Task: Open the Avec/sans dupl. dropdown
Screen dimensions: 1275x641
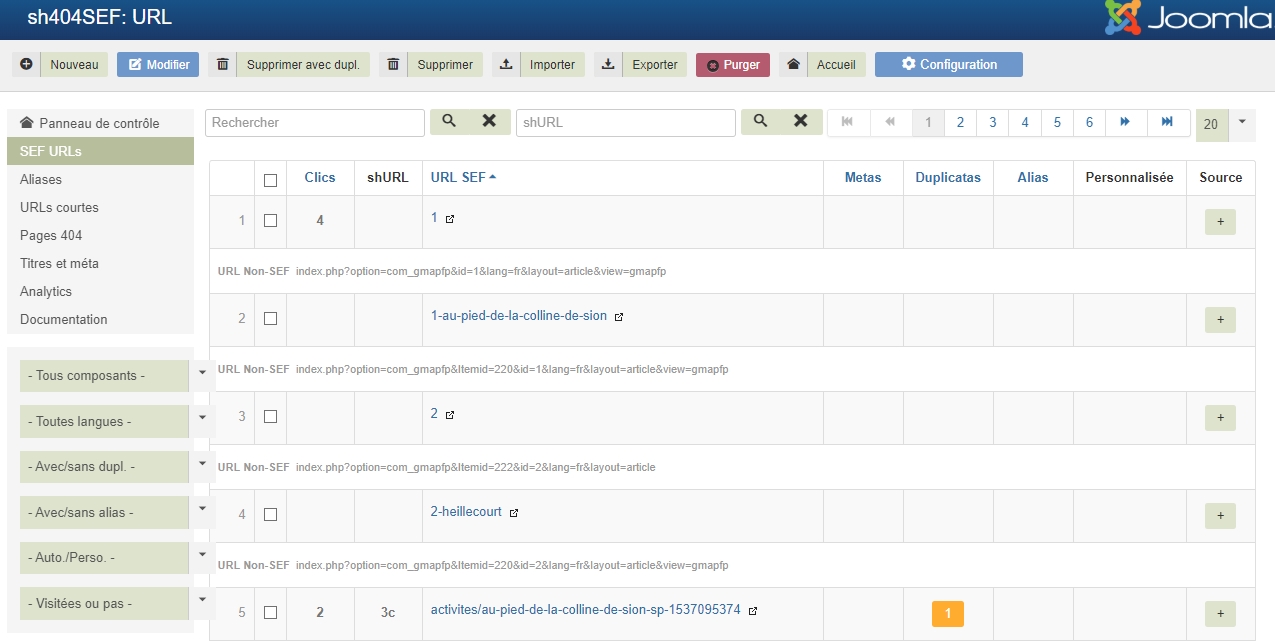Action: point(117,467)
